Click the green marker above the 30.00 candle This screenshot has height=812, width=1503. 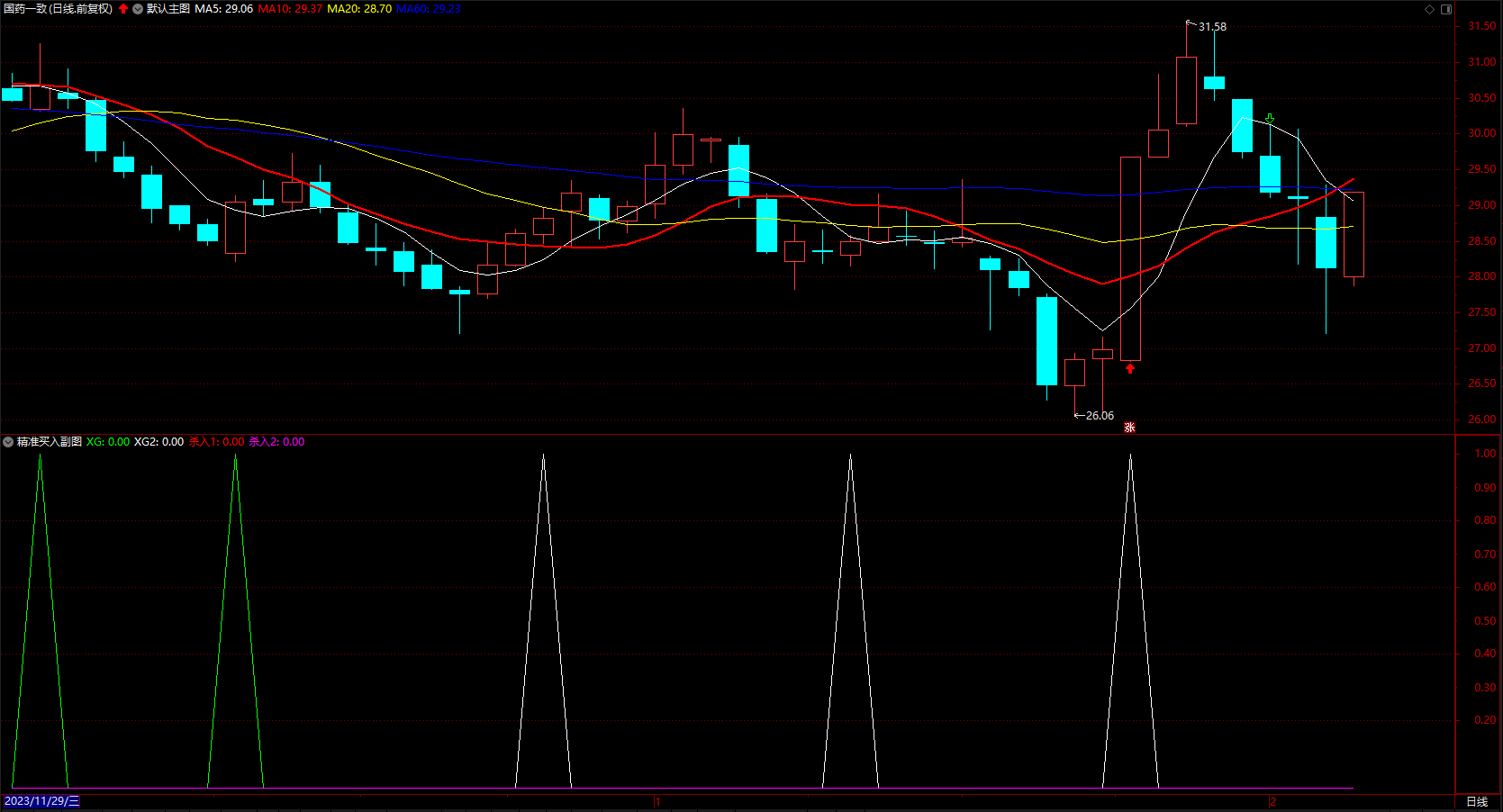1270,118
